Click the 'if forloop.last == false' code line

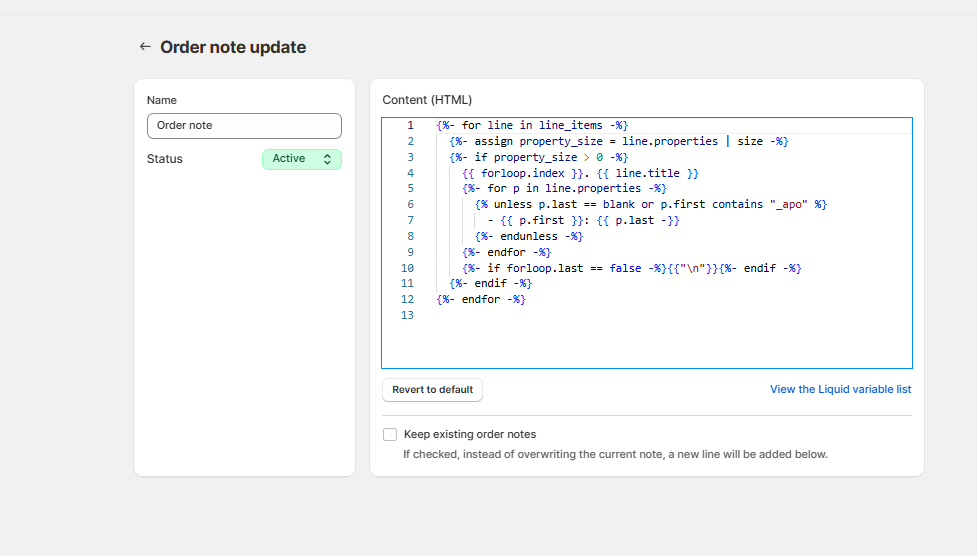[631, 268]
